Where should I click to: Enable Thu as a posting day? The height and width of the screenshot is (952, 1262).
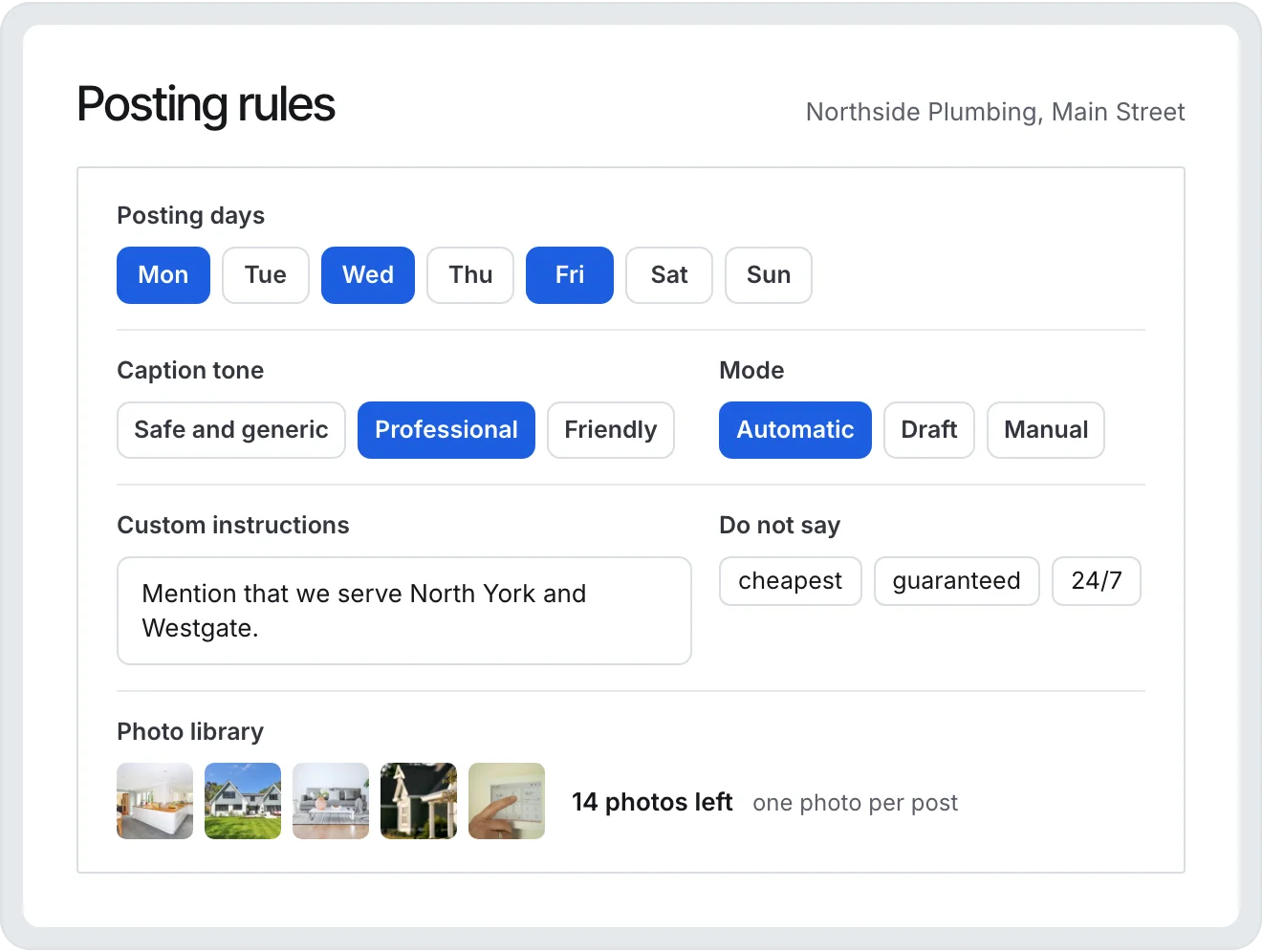coord(470,275)
